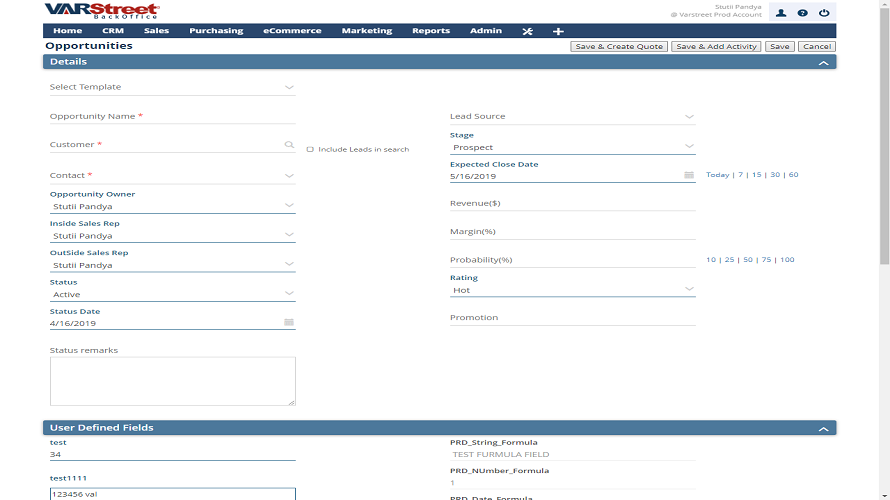Click the Status remarks text area
The width and height of the screenshot is (890, 500).
tap(173, 381)
